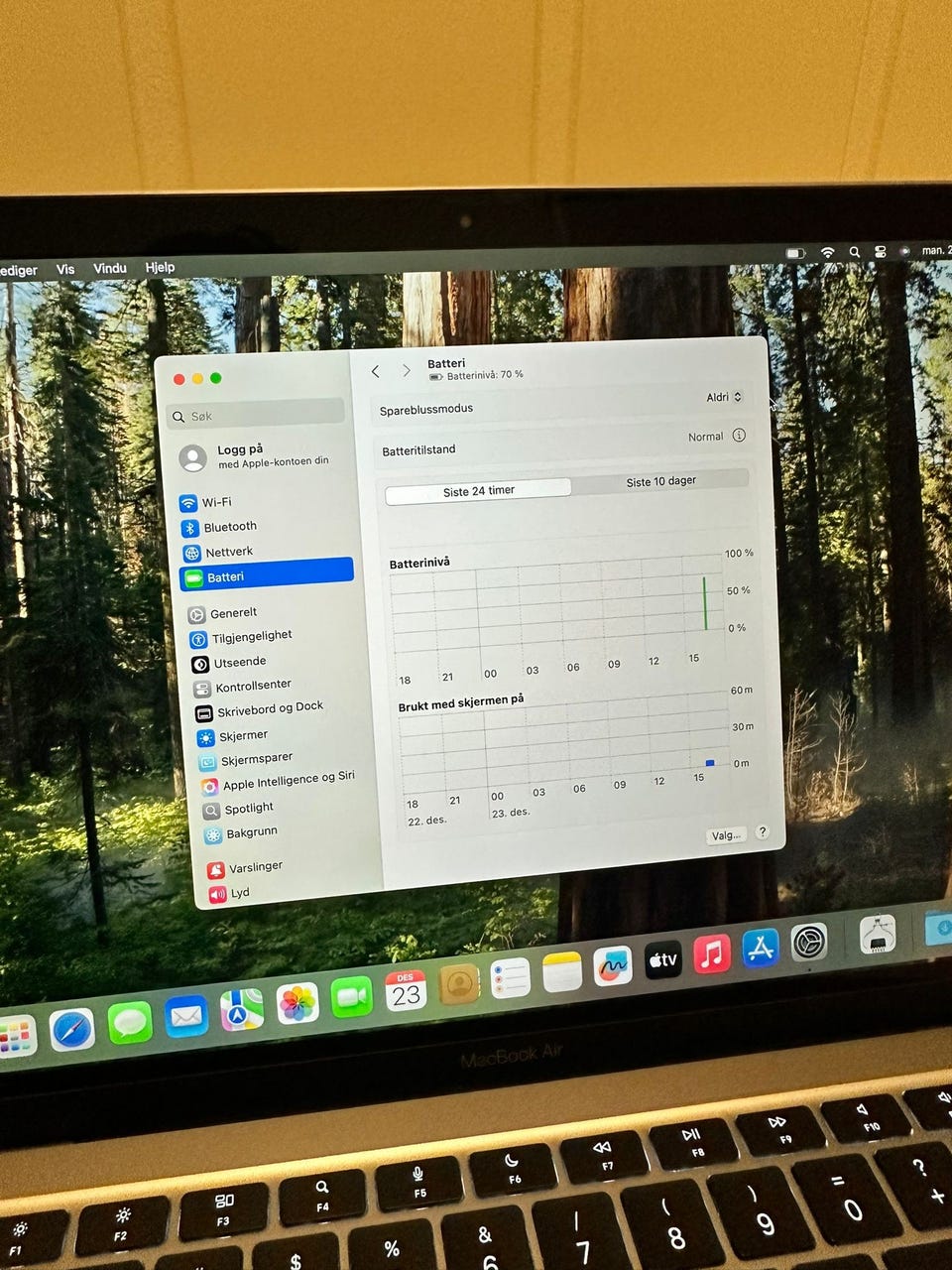Open Varslinger settings
This screenshot has width=952, height=1270.
(245, 868)
